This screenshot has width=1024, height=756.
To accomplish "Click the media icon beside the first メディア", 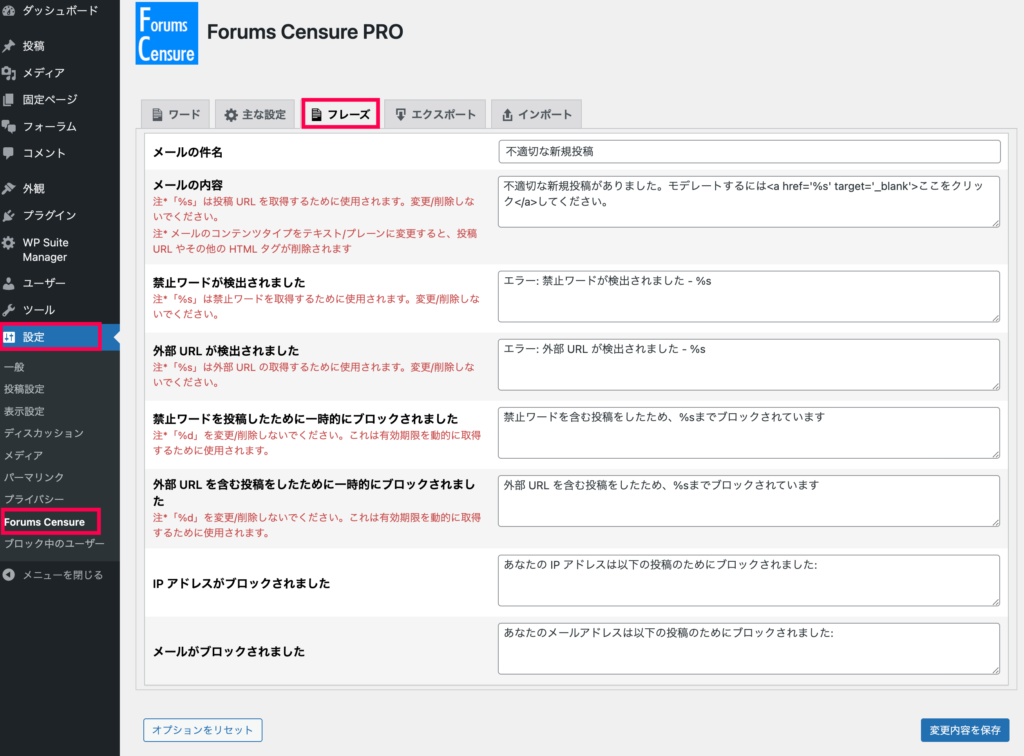I will tap(8, 73).
